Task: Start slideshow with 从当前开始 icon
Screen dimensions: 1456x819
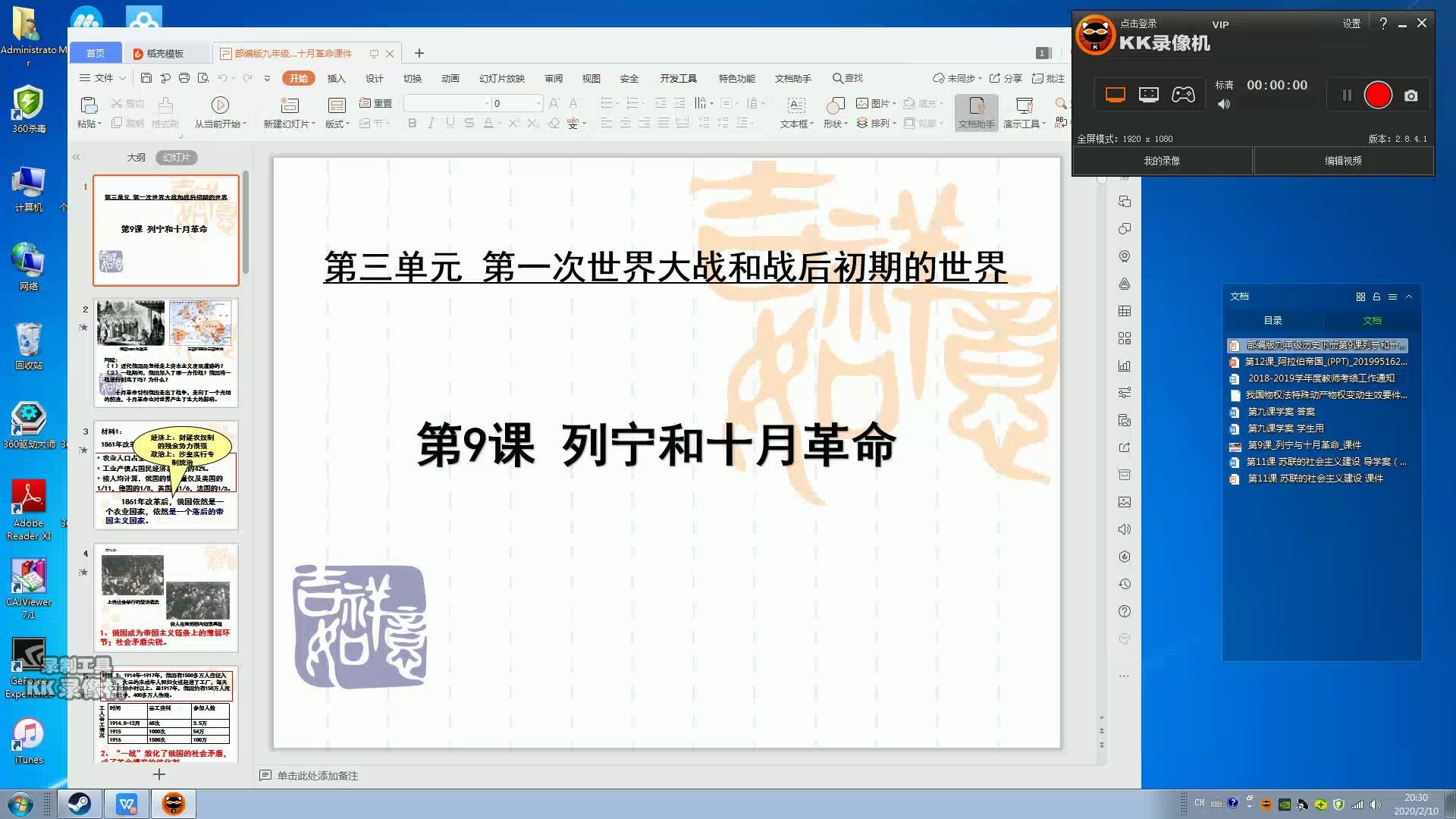Action: click(220, 106)
